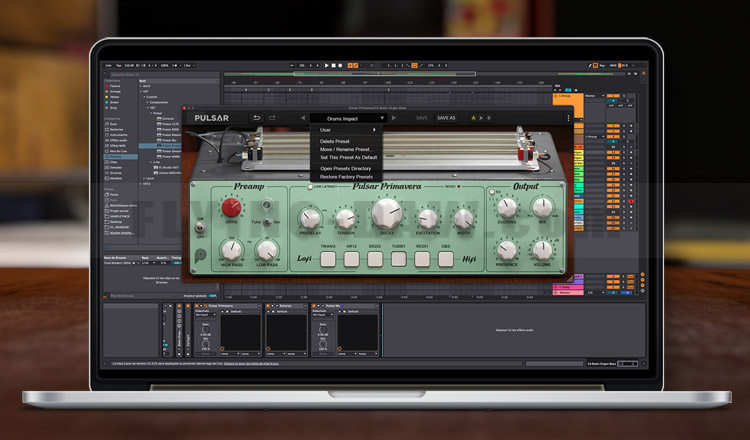Choose Restore Factory Presets

(x=347, y=176)
